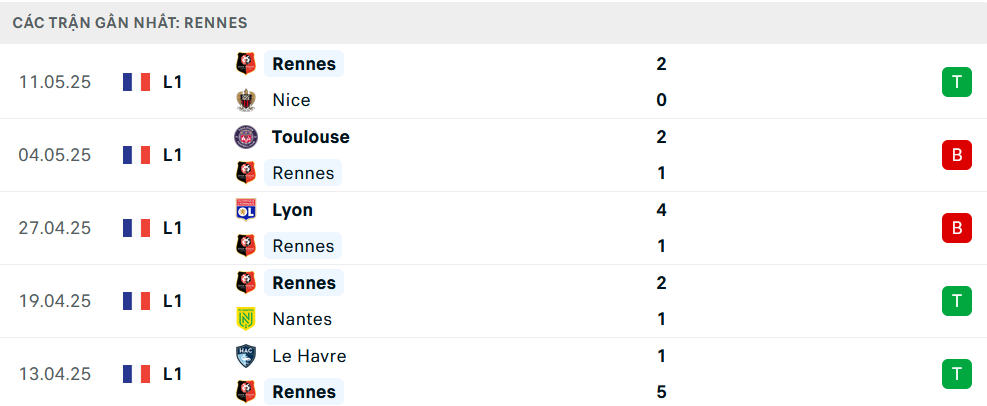Viewport: 987px width, 406px height.
Task: Open the Lyon team link
Action: tap(293, 210)
